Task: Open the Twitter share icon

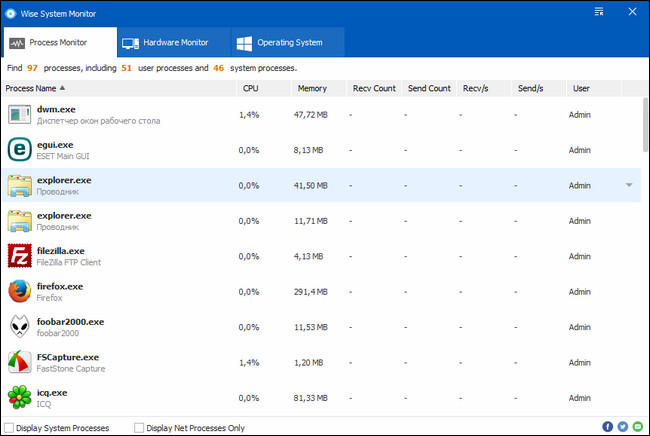Action: coord(622,427)
